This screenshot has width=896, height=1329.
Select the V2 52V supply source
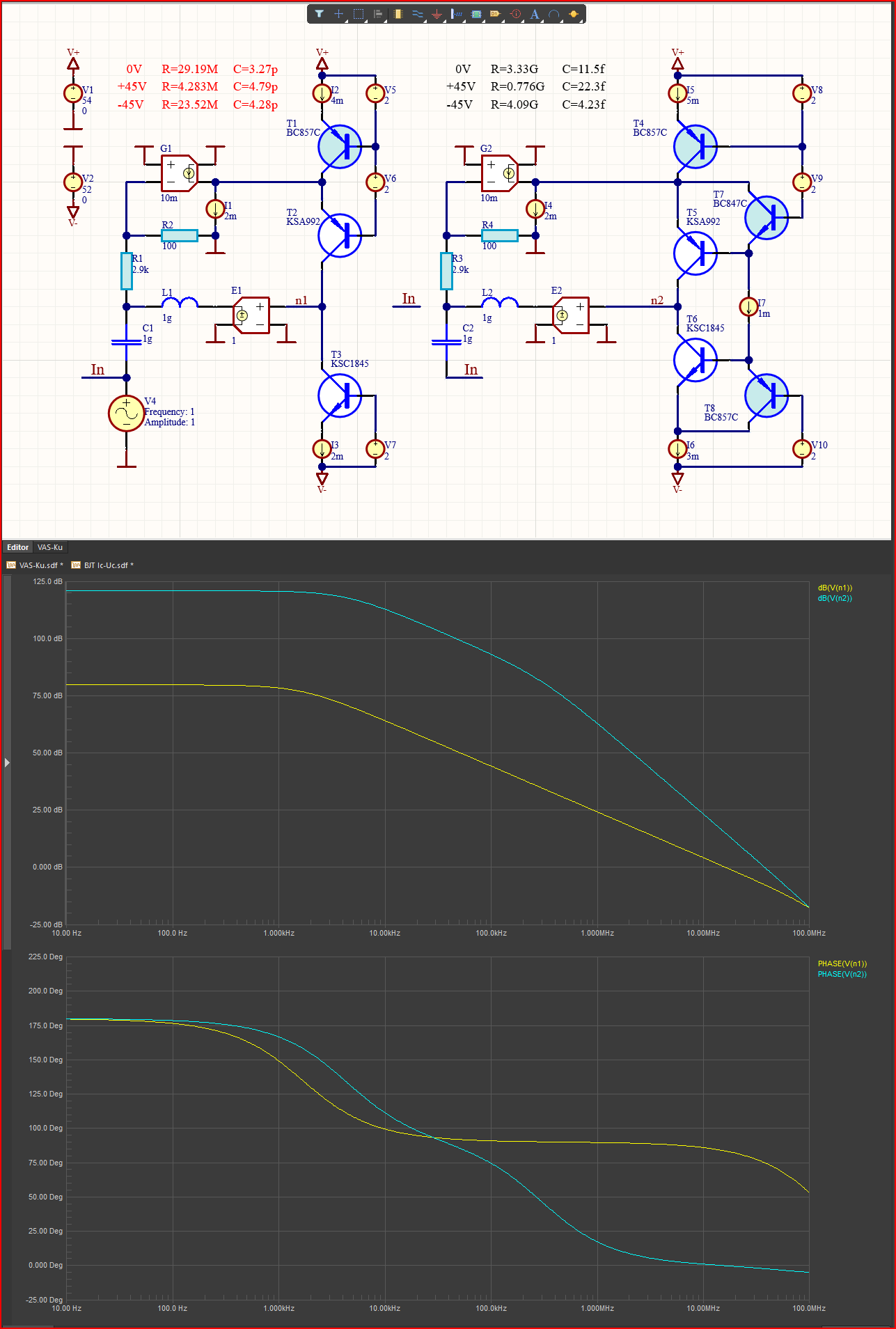72,182
